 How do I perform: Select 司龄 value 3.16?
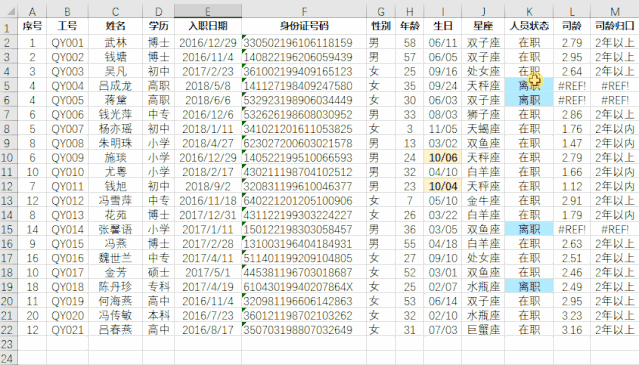[x=572, y=330]
